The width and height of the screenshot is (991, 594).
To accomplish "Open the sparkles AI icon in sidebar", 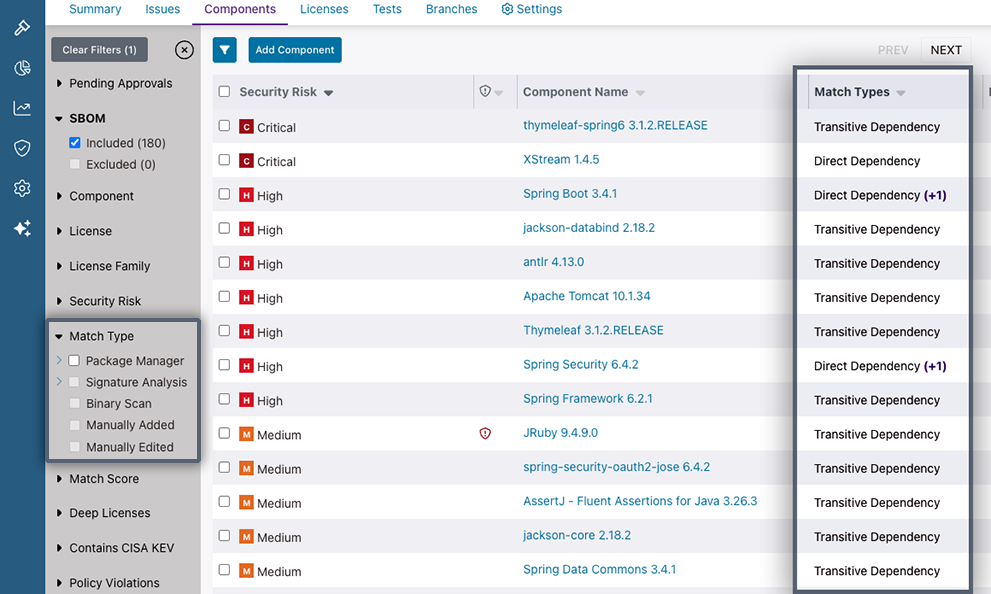I will (22, 228).
